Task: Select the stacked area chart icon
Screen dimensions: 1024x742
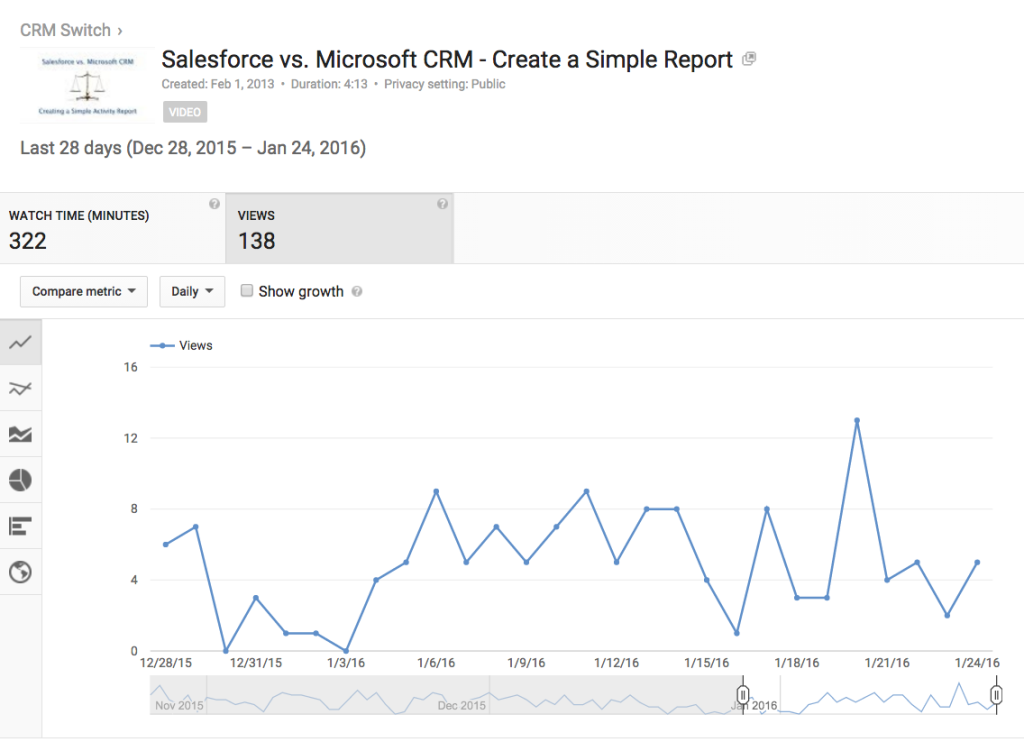Action: [20, 434]
